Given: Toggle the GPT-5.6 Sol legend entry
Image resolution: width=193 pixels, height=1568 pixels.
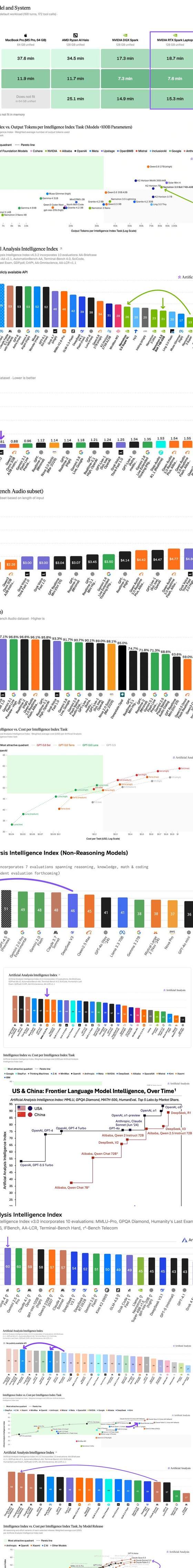Looking at the screenshot, I should point(41,745).
